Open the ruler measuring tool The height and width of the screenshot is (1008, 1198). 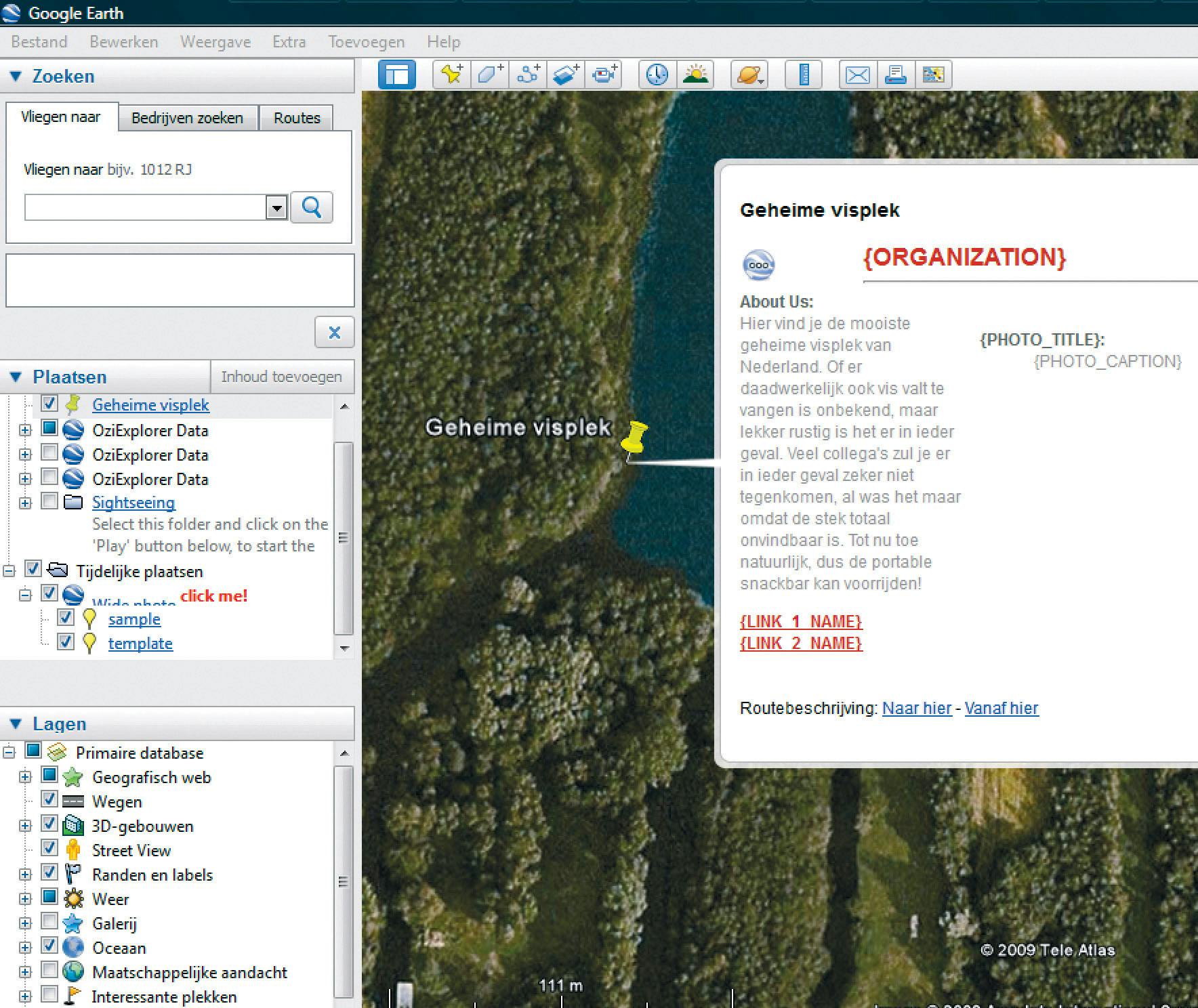(804, 75)
